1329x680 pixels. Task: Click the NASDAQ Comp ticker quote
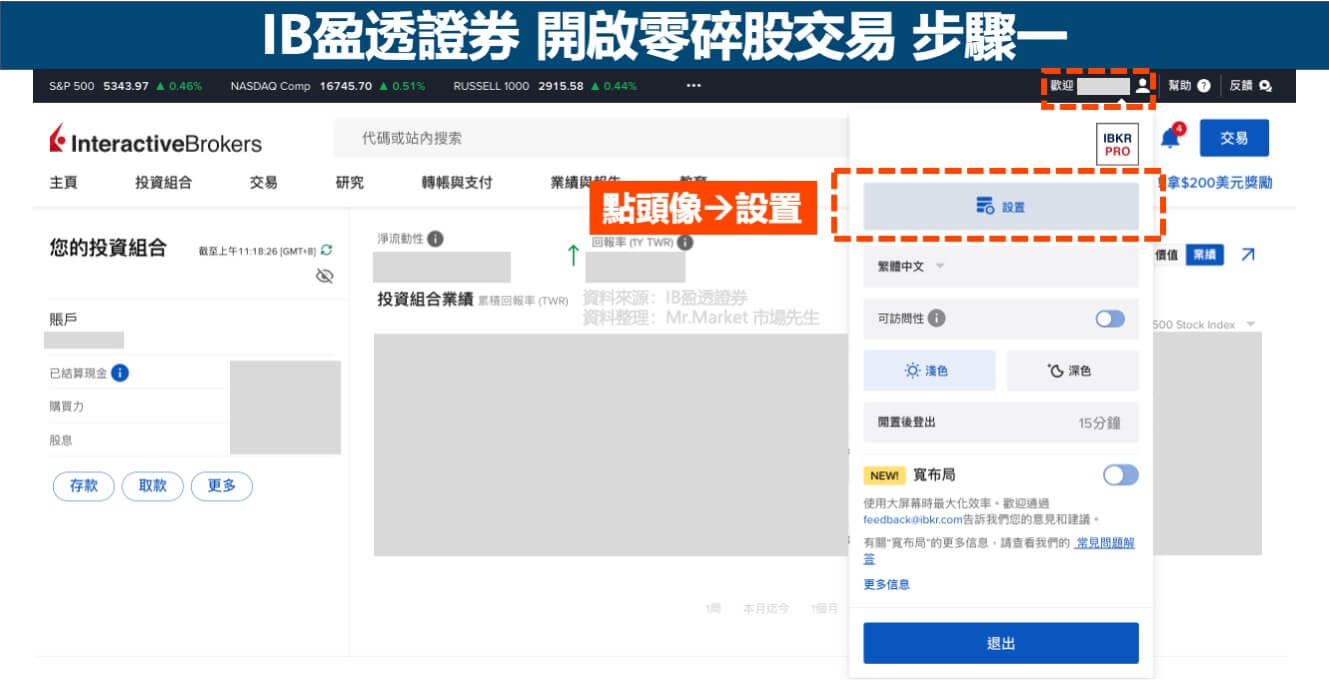(328, 86)
